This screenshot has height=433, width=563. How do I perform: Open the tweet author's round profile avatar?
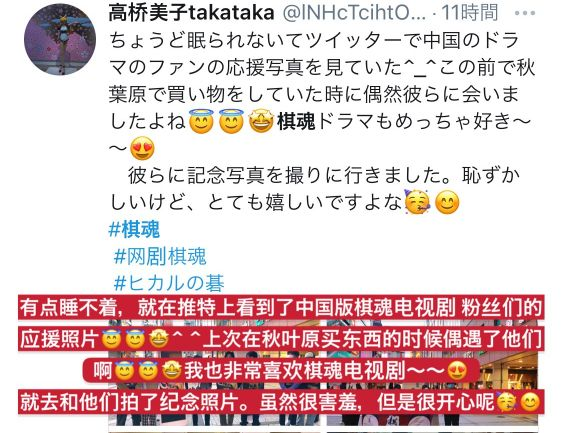[x=60, y=39]
